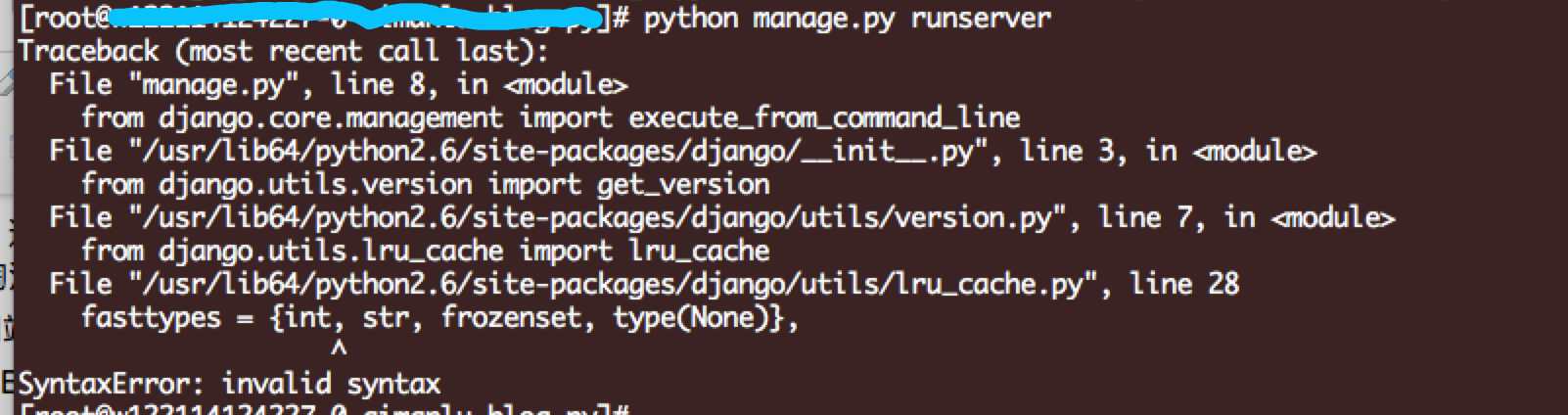Click the "python manage.py runserver" command text
This screenshot has height=415, width=1568.
tap(847, 18)
